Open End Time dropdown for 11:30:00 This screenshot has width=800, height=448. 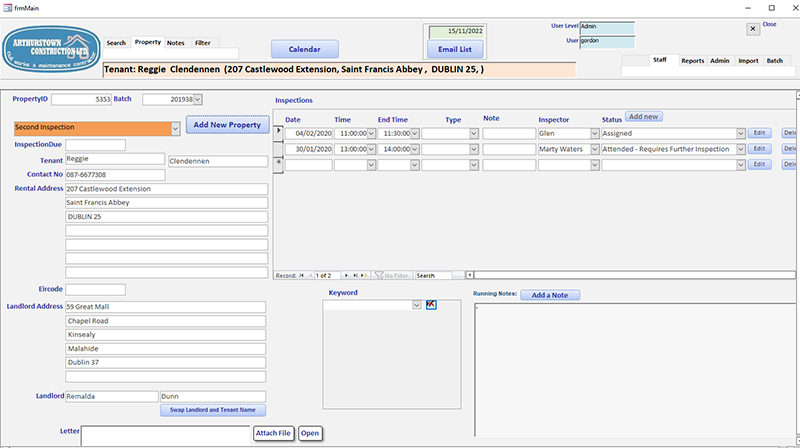(x=415, y=134)
